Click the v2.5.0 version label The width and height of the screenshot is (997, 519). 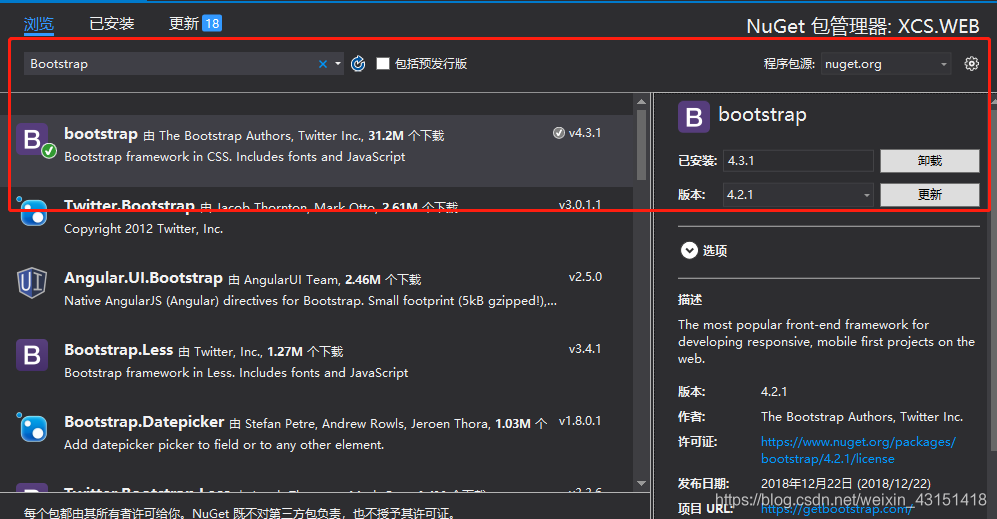(x=585, y=277)
